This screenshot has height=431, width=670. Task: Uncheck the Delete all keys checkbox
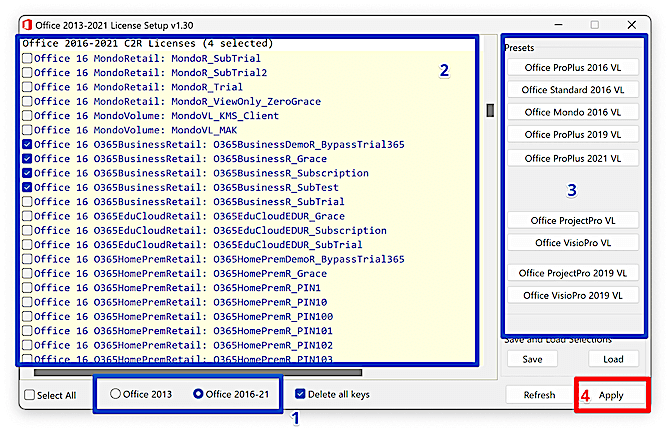300,394
